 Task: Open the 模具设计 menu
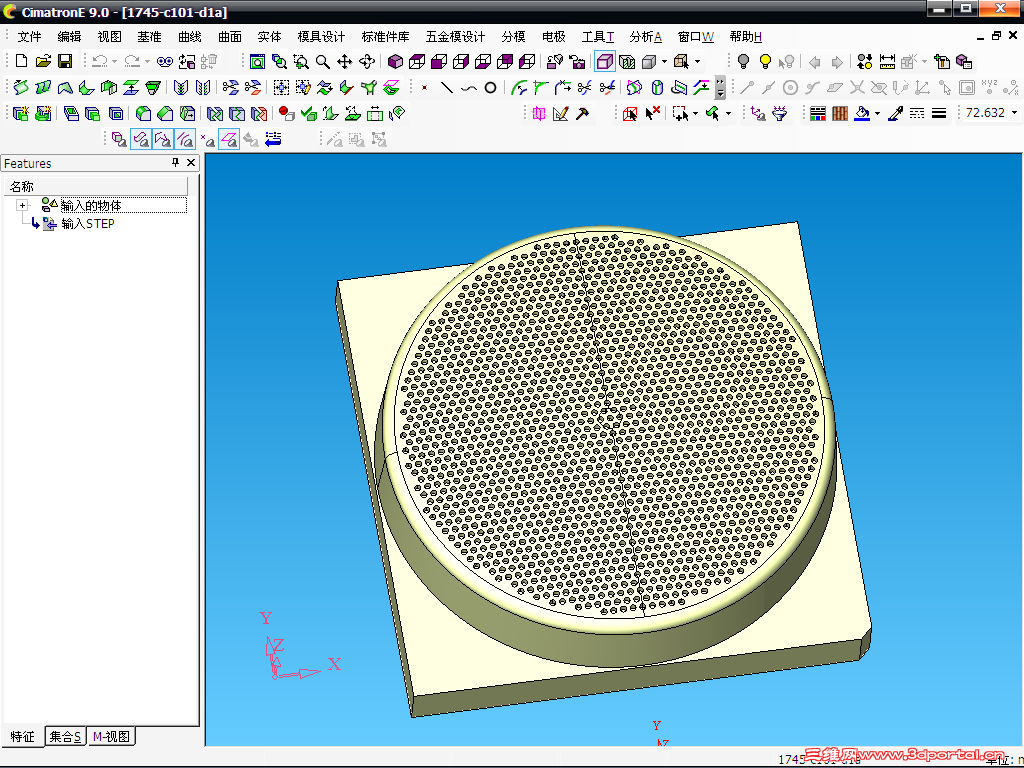point(321,37)
